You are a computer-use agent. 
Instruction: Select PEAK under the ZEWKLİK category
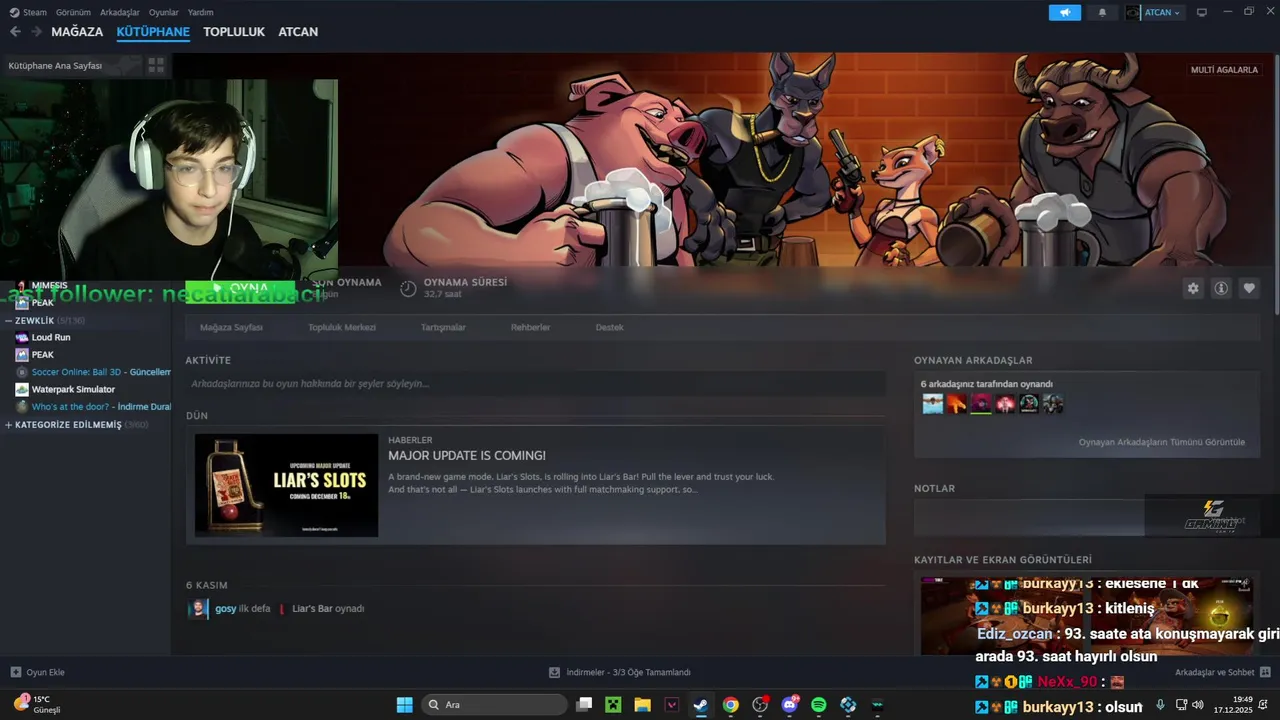click(x=43, y=355)
